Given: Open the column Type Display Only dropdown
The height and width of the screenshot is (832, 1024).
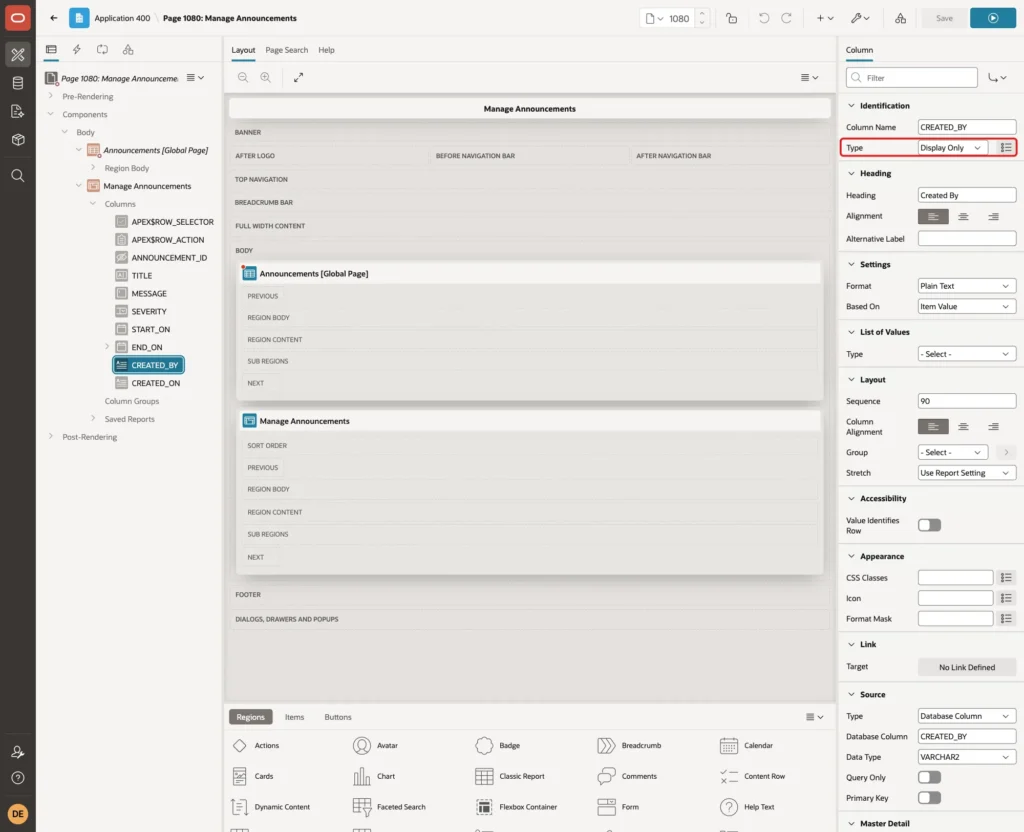Looking at the screenshot, I should (952, 148).
